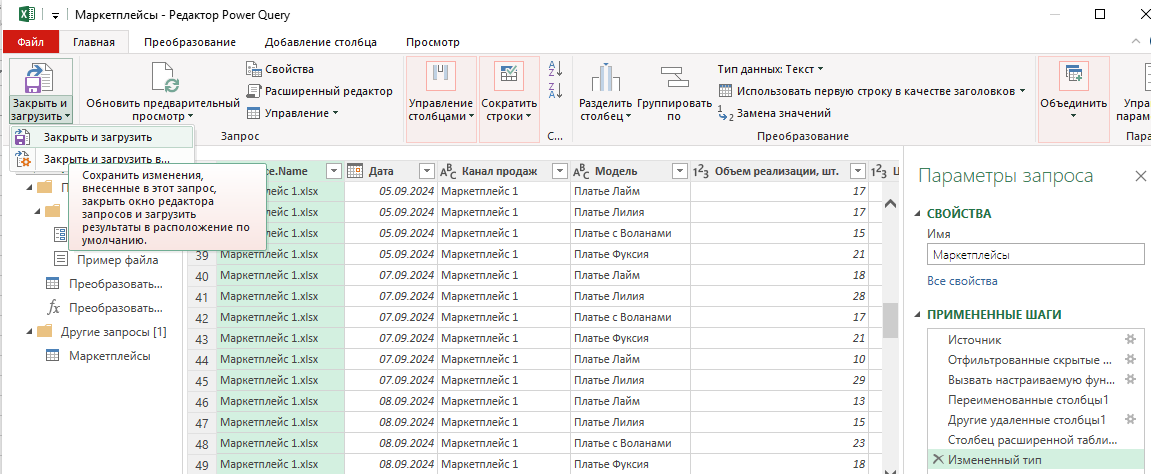This screenshot has height=474, width=1151.
Task: Open Свойства query properties
Action: (280, 69)
